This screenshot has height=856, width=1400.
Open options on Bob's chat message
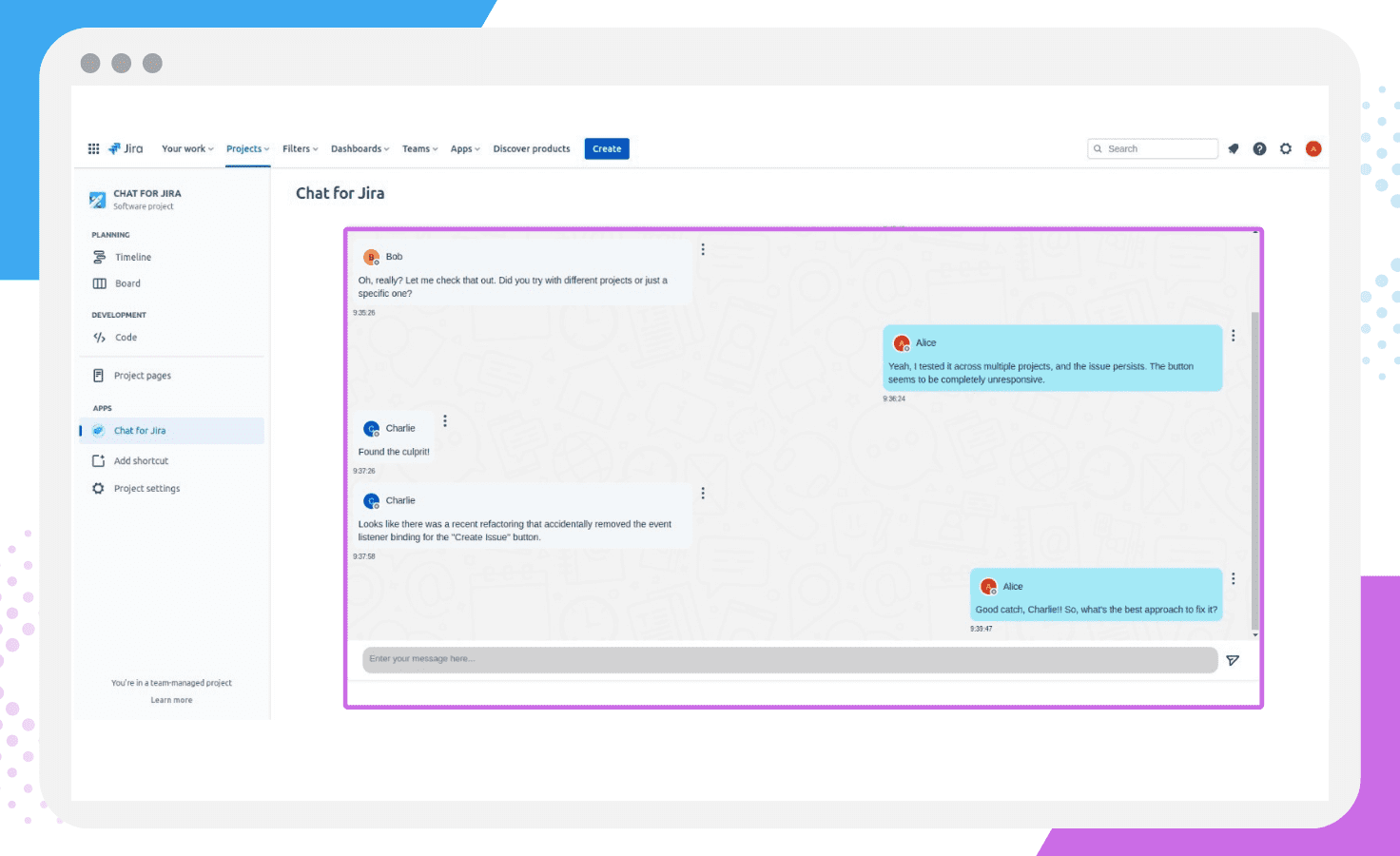click(703, 248)
